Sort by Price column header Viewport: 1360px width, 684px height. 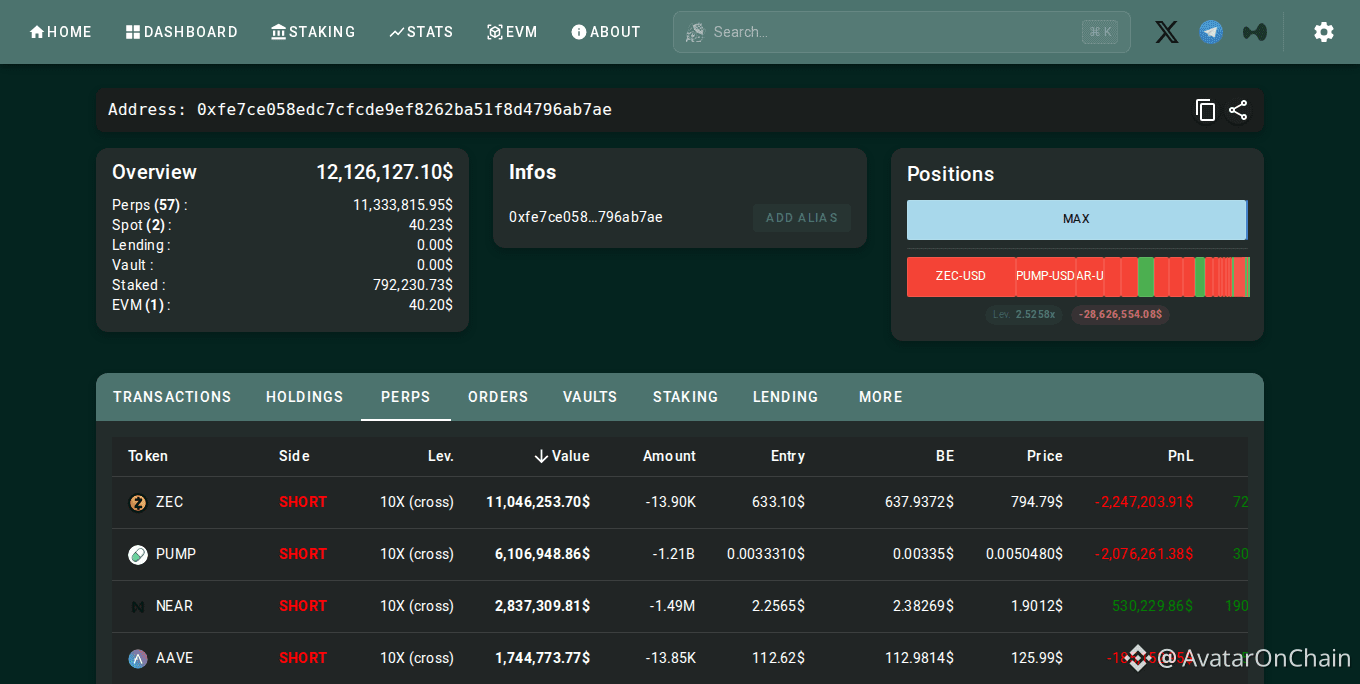(x=1045, y=456)
